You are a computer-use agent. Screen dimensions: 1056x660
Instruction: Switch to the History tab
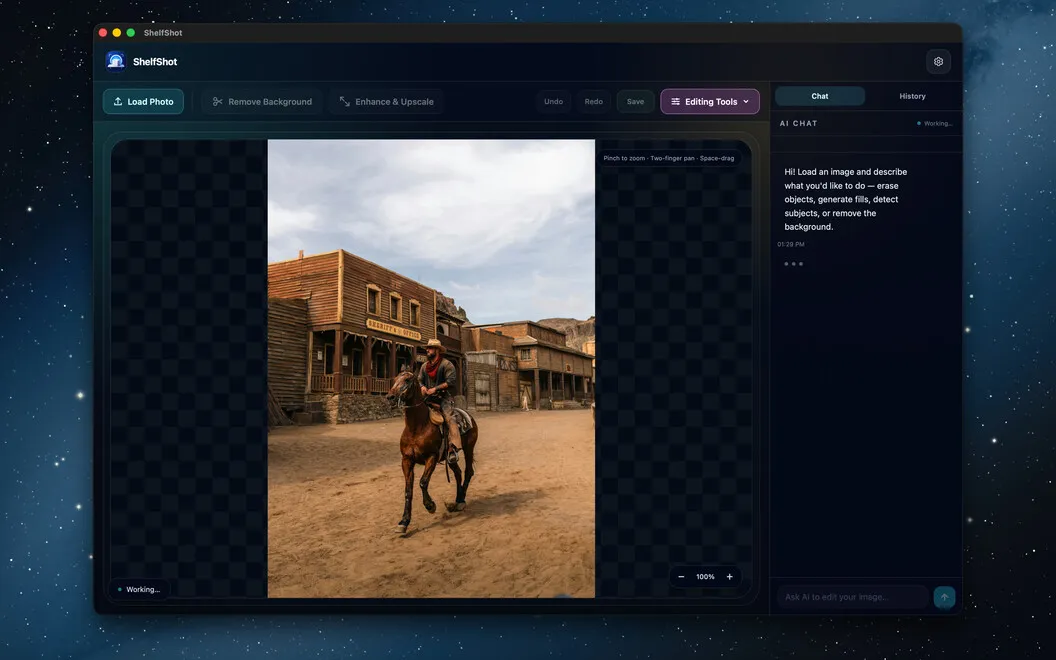point(912,96)
